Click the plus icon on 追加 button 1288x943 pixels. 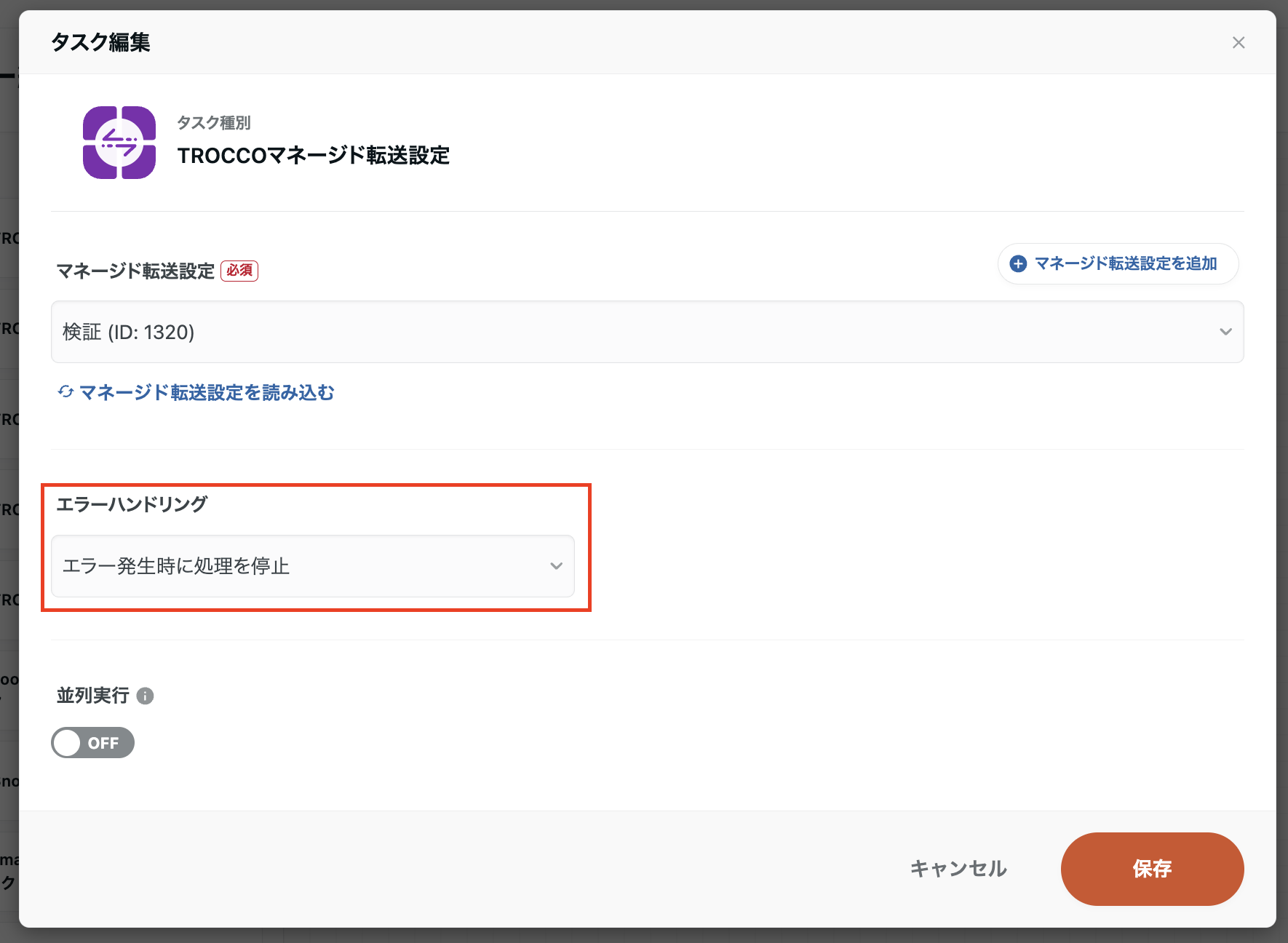[x=1017, y=264]
